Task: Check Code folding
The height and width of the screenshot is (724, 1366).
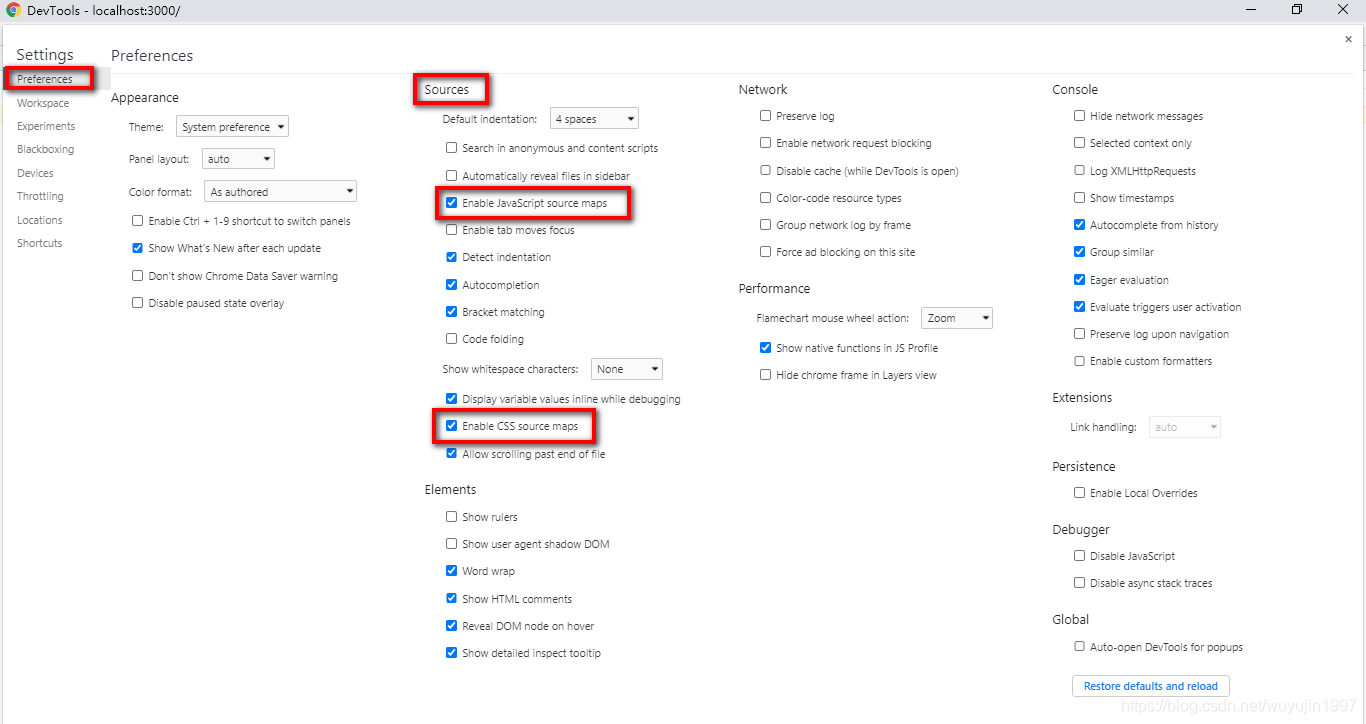Action: [451, 339]
